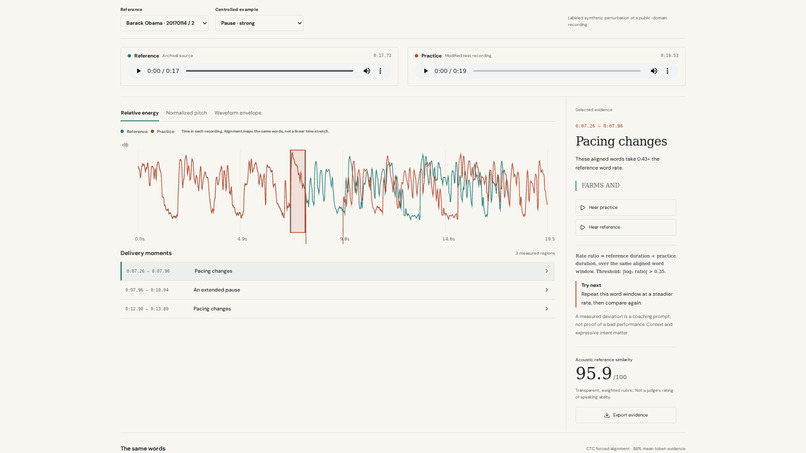Image resolution: width=806 pixels, height=453 pixels.
Task: Play the Reference audio recording
Action: click(x=138, y=71)
